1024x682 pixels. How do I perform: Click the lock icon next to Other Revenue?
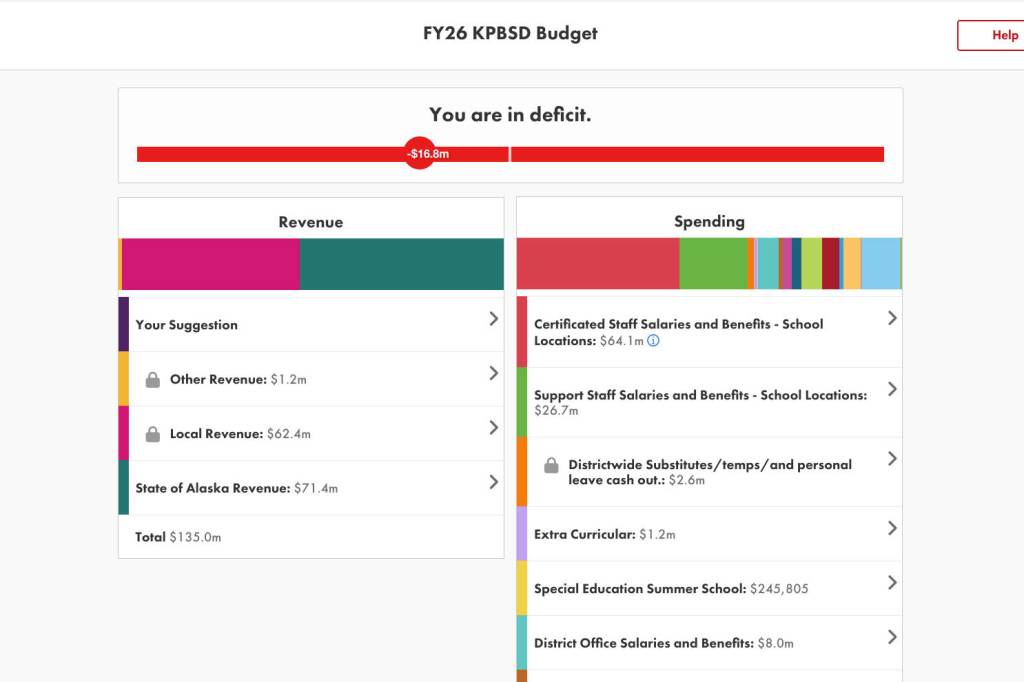pos(153,380)
